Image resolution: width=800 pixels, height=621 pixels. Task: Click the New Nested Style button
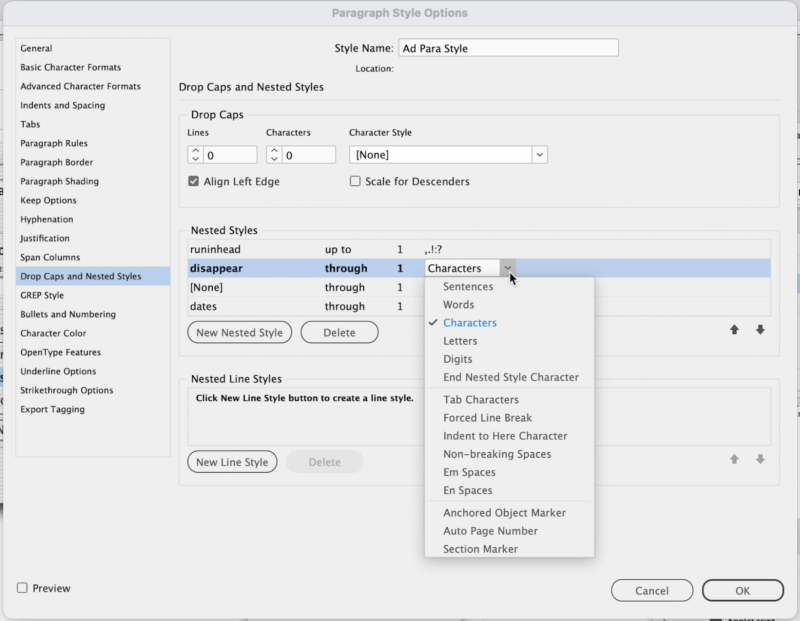tap(239, 332)
